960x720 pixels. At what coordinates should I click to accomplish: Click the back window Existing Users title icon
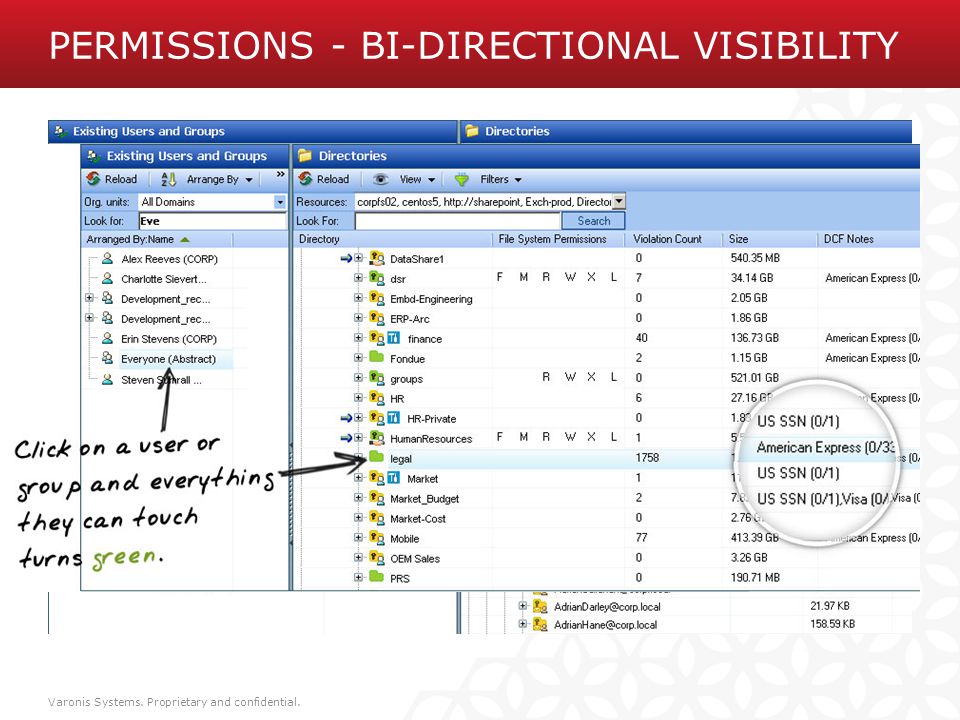pos(60,130)
